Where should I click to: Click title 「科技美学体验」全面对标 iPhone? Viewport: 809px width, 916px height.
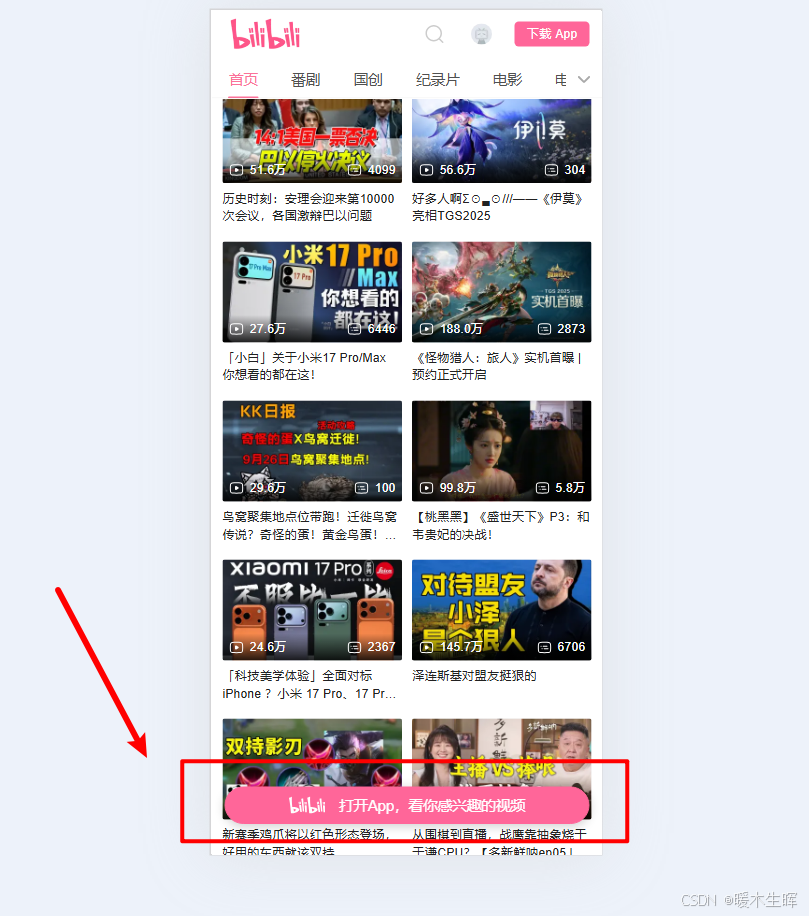tap(310, 685)
